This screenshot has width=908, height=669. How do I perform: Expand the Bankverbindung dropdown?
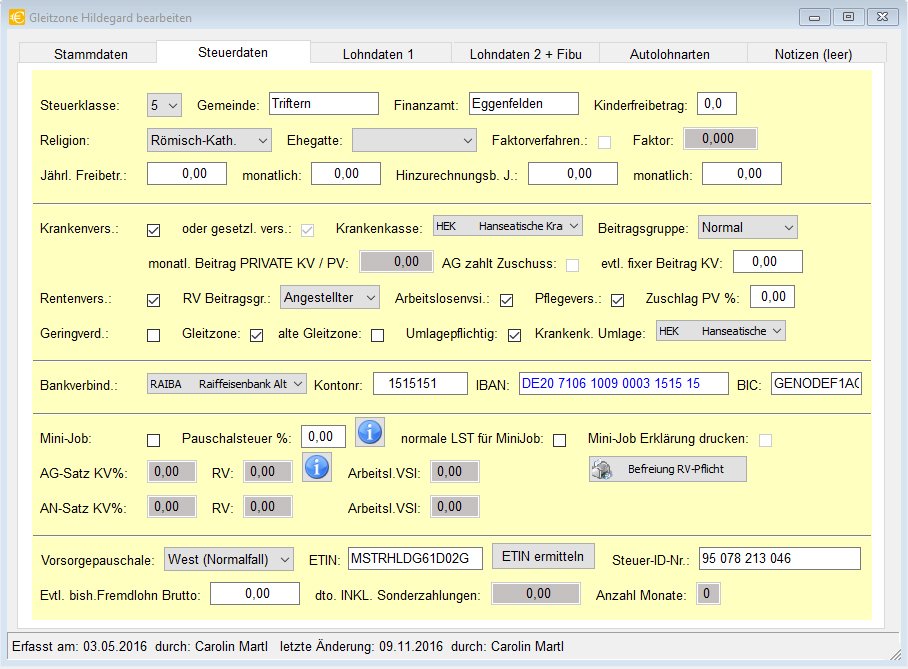[226, 383]
